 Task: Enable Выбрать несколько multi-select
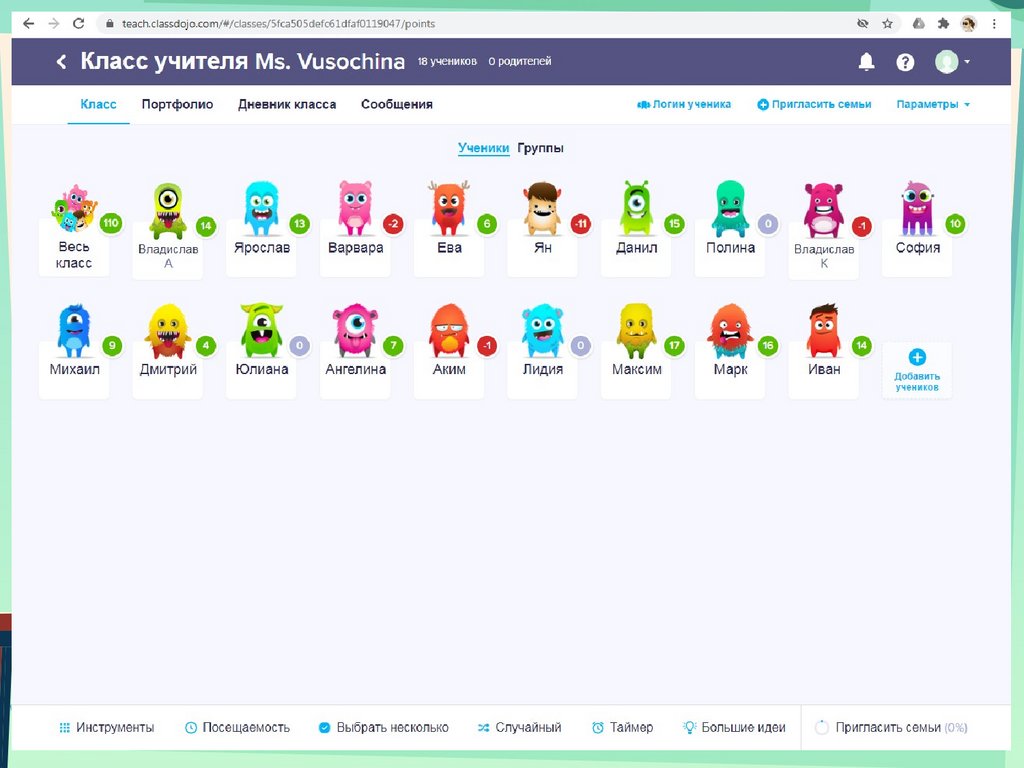[x=384, y=728]
